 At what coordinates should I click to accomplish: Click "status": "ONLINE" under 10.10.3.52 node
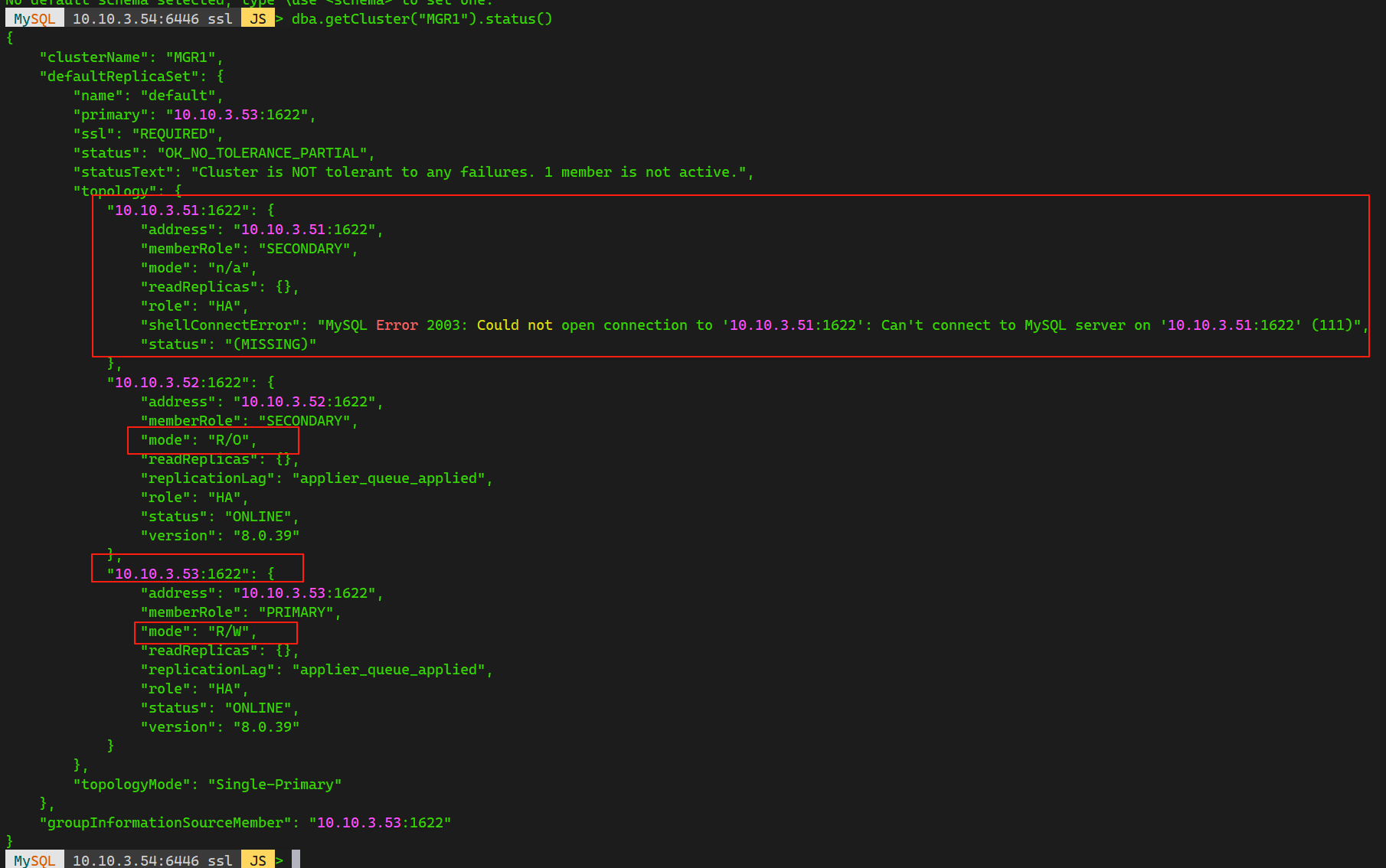(x=220, y=517)
